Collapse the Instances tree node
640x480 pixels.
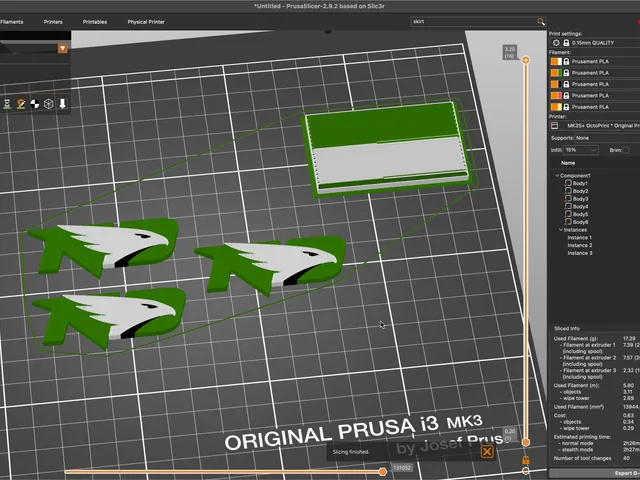pos(561,230)
